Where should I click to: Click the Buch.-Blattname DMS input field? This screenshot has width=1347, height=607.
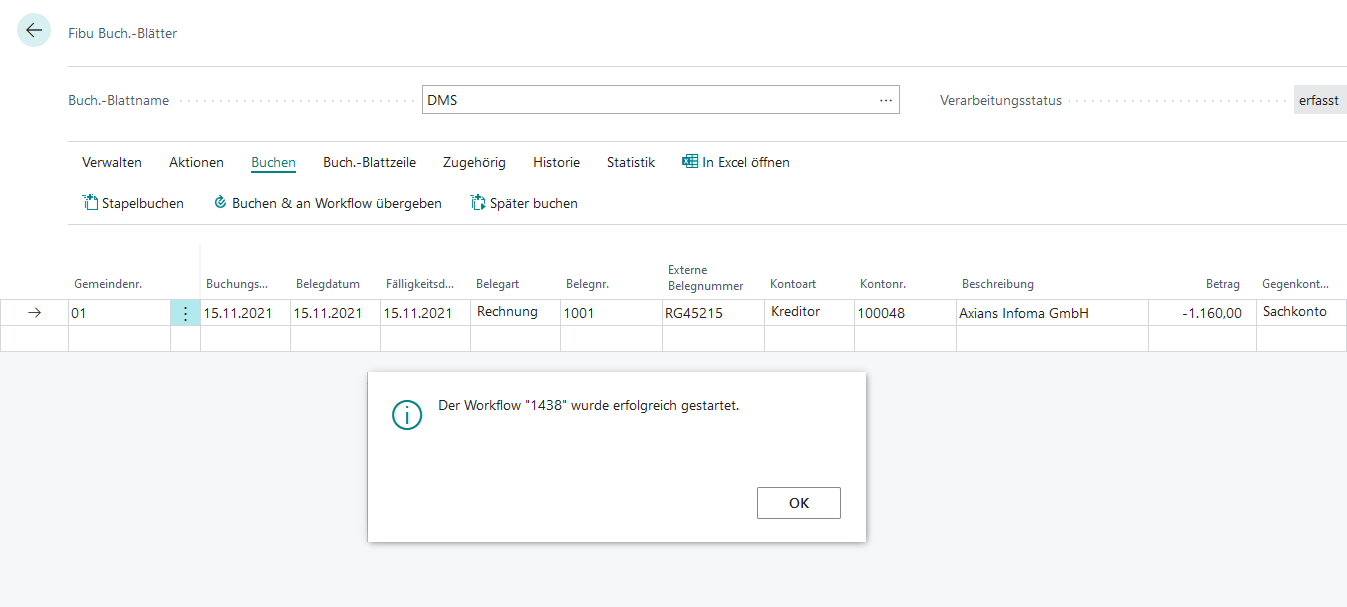645,100
